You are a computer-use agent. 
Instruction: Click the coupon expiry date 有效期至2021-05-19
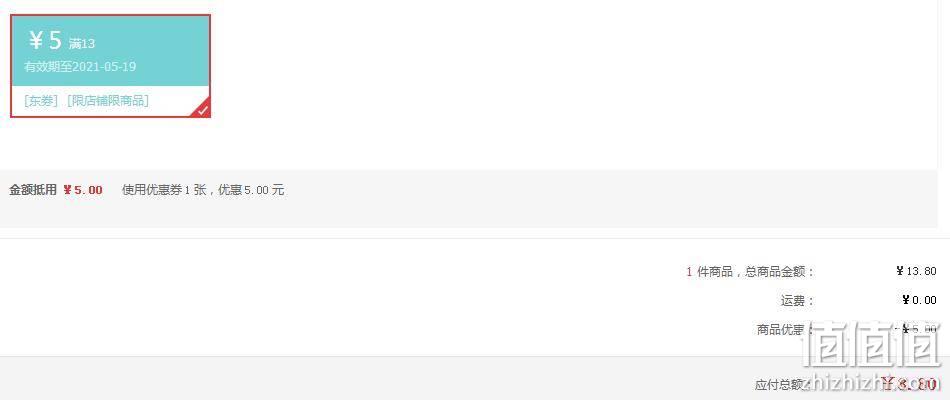pos(80,67)
